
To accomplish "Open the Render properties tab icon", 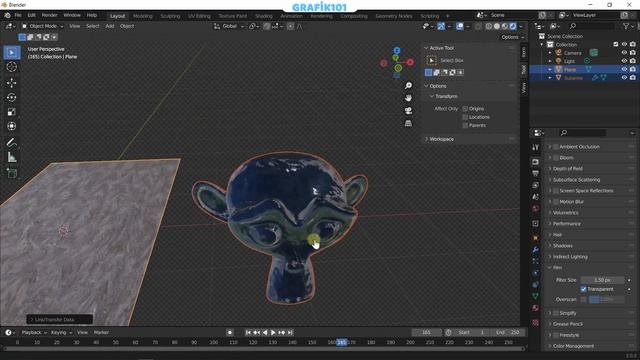I will [x=536, y=162].
